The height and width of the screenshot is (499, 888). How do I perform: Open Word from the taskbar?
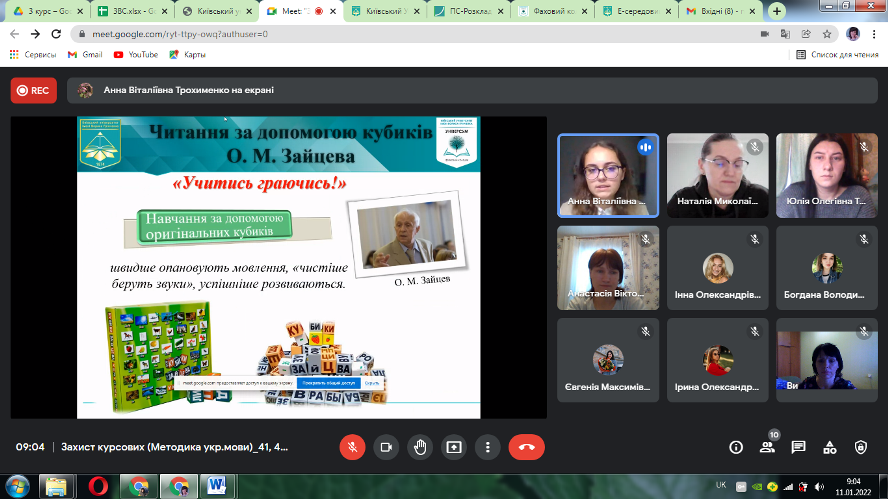click(x=216, y=487)
